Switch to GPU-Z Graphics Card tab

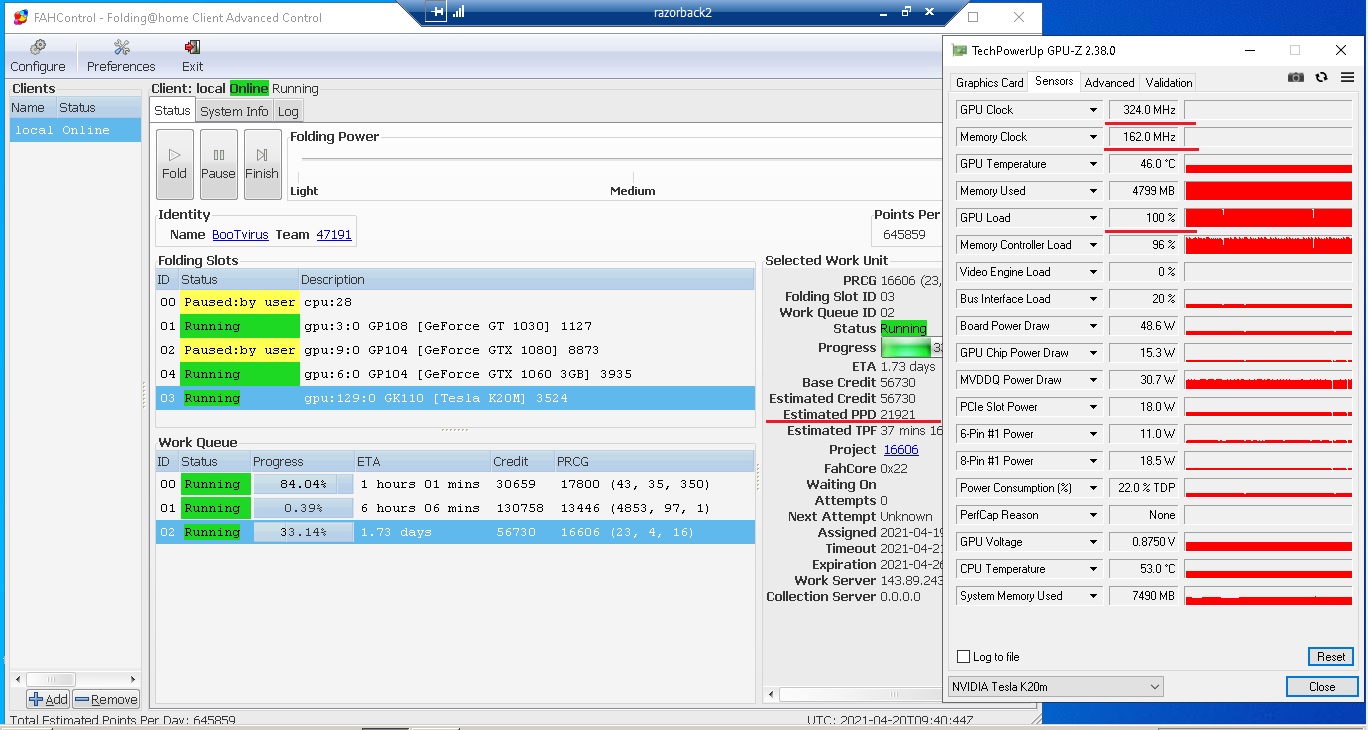click(x=990, y=83)
